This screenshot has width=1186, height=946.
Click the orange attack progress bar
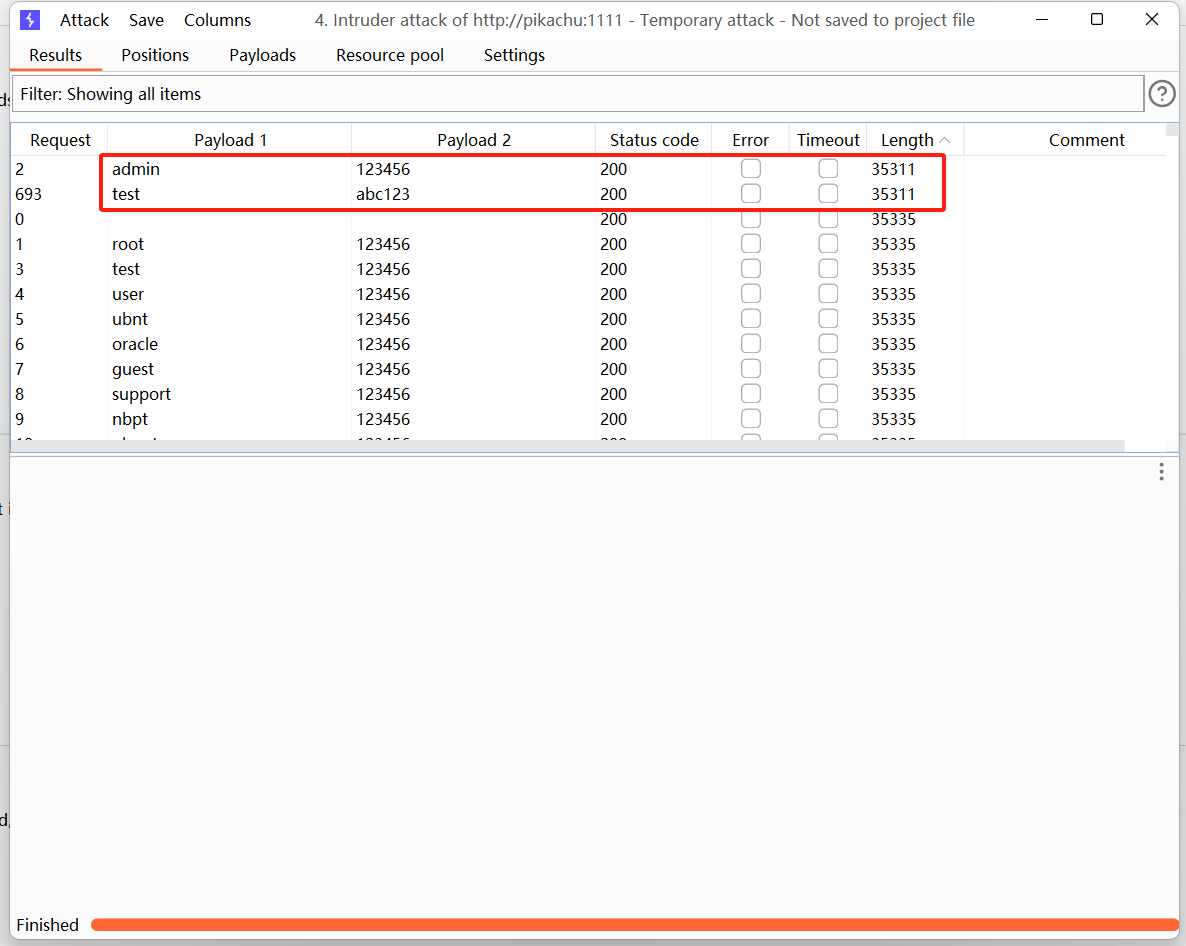[x=635, y=925]
